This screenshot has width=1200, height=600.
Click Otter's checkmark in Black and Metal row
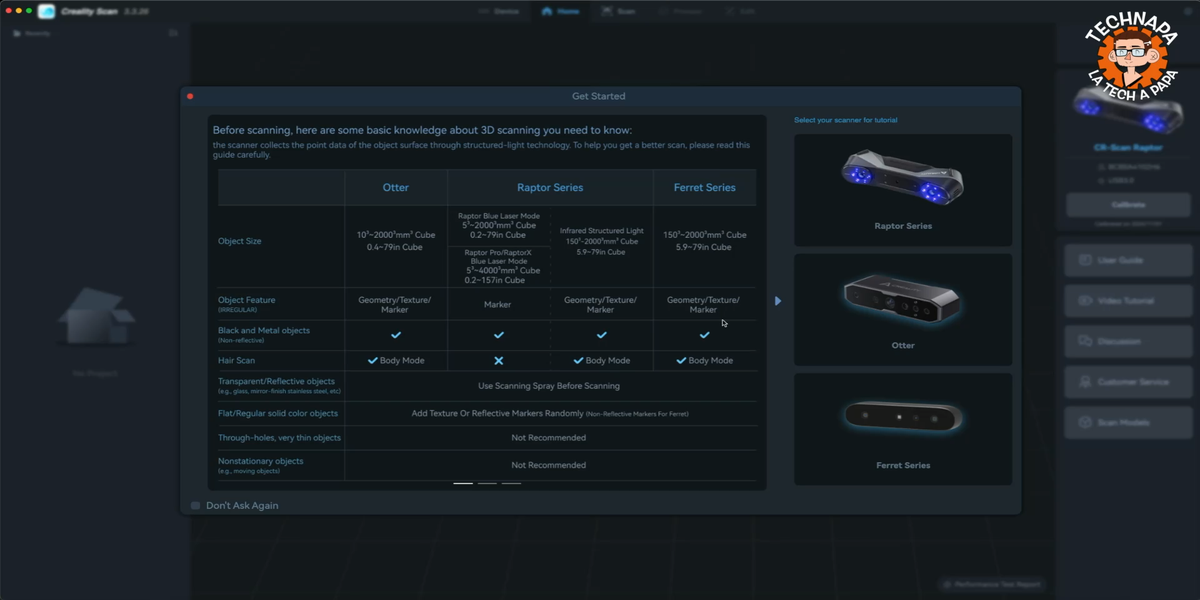click(396, 335)
